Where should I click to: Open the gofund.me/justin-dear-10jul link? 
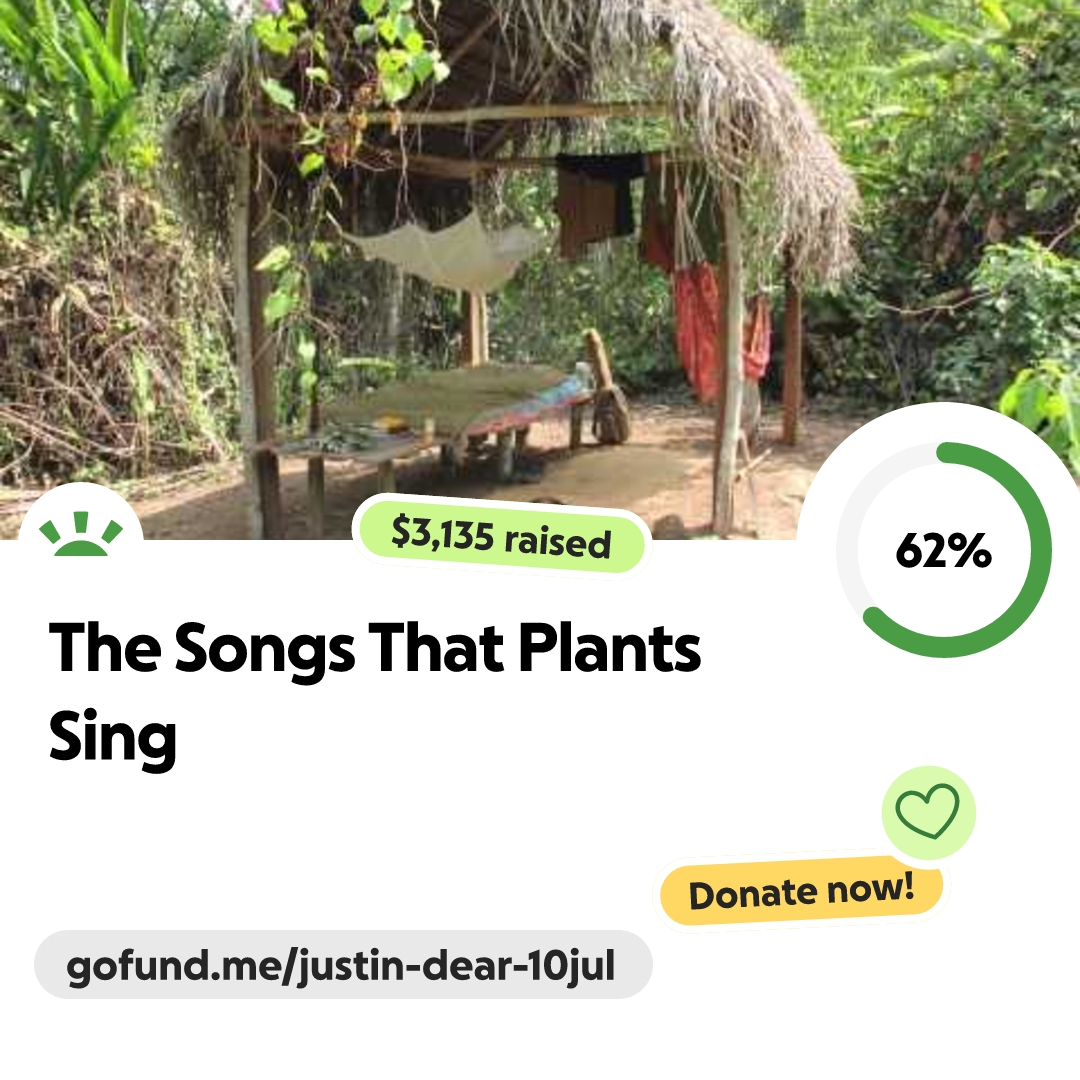[x=342, y=966]
